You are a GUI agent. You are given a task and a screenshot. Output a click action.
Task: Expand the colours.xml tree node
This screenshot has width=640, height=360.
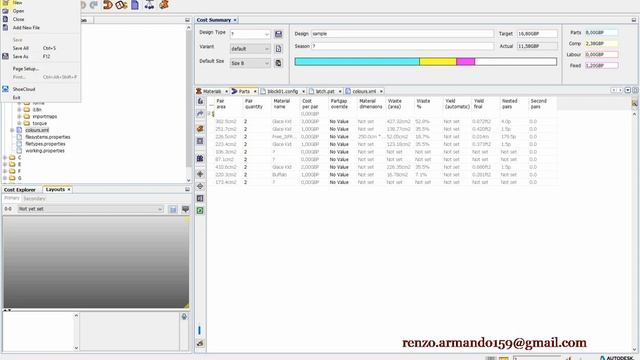pyautogui.click(x=12, y=130)
